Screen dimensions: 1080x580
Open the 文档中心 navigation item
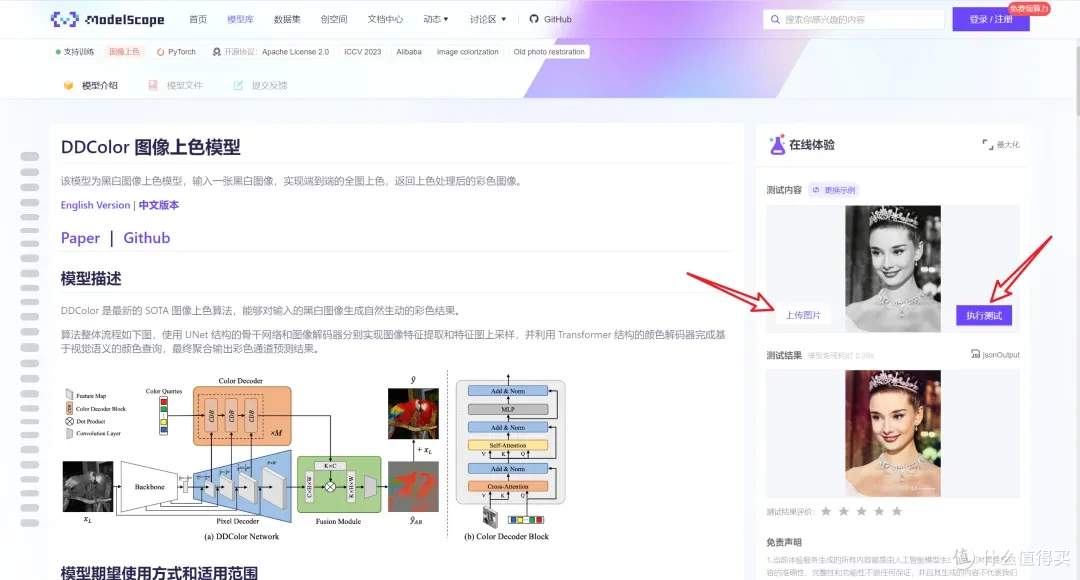pos(385,19)
